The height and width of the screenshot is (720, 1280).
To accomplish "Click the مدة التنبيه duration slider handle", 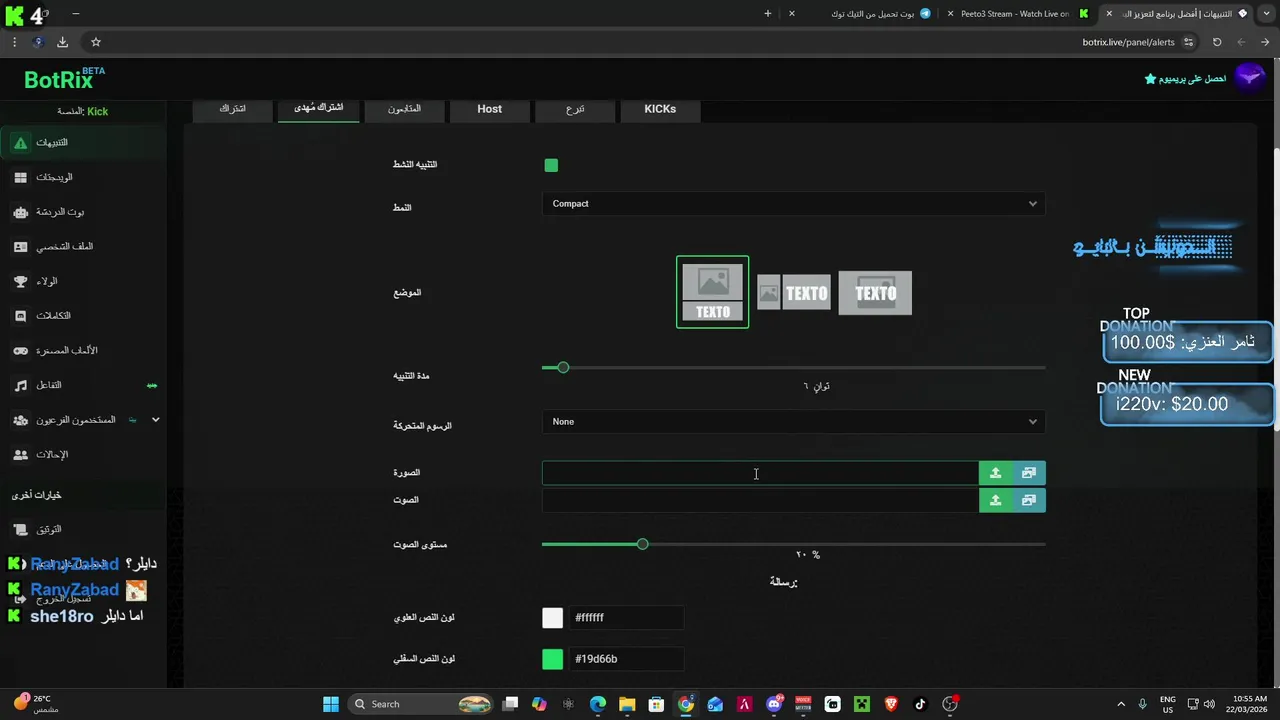I will click(x=563, y=368).
